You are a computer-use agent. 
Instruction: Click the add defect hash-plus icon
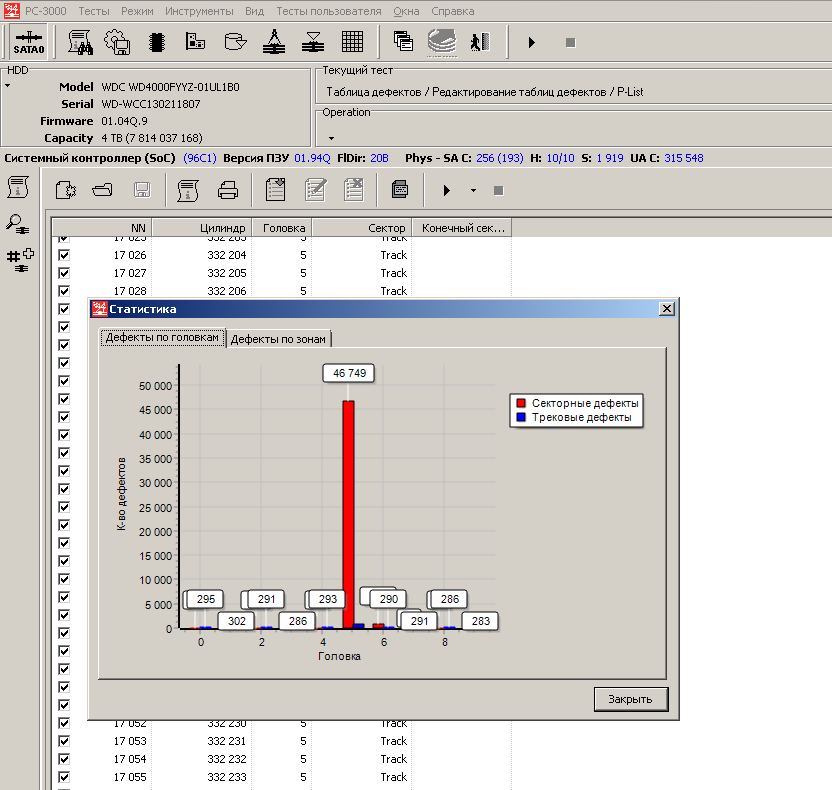pos(20,261)
